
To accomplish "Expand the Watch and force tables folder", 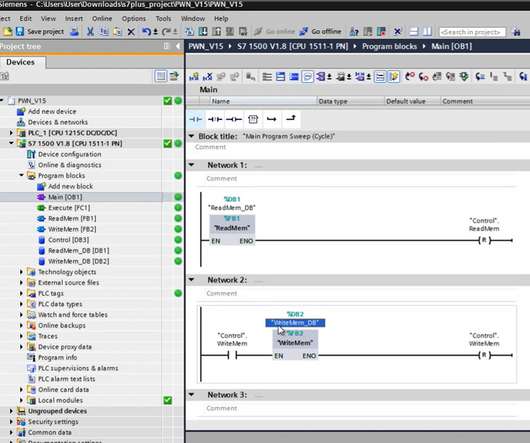I will 21,315.
